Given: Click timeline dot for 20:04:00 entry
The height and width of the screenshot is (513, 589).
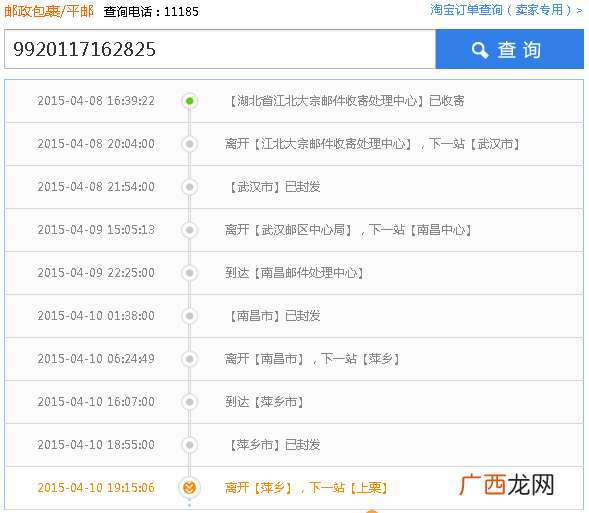Looking at the screenshot, I should click(x=190, y=144).
